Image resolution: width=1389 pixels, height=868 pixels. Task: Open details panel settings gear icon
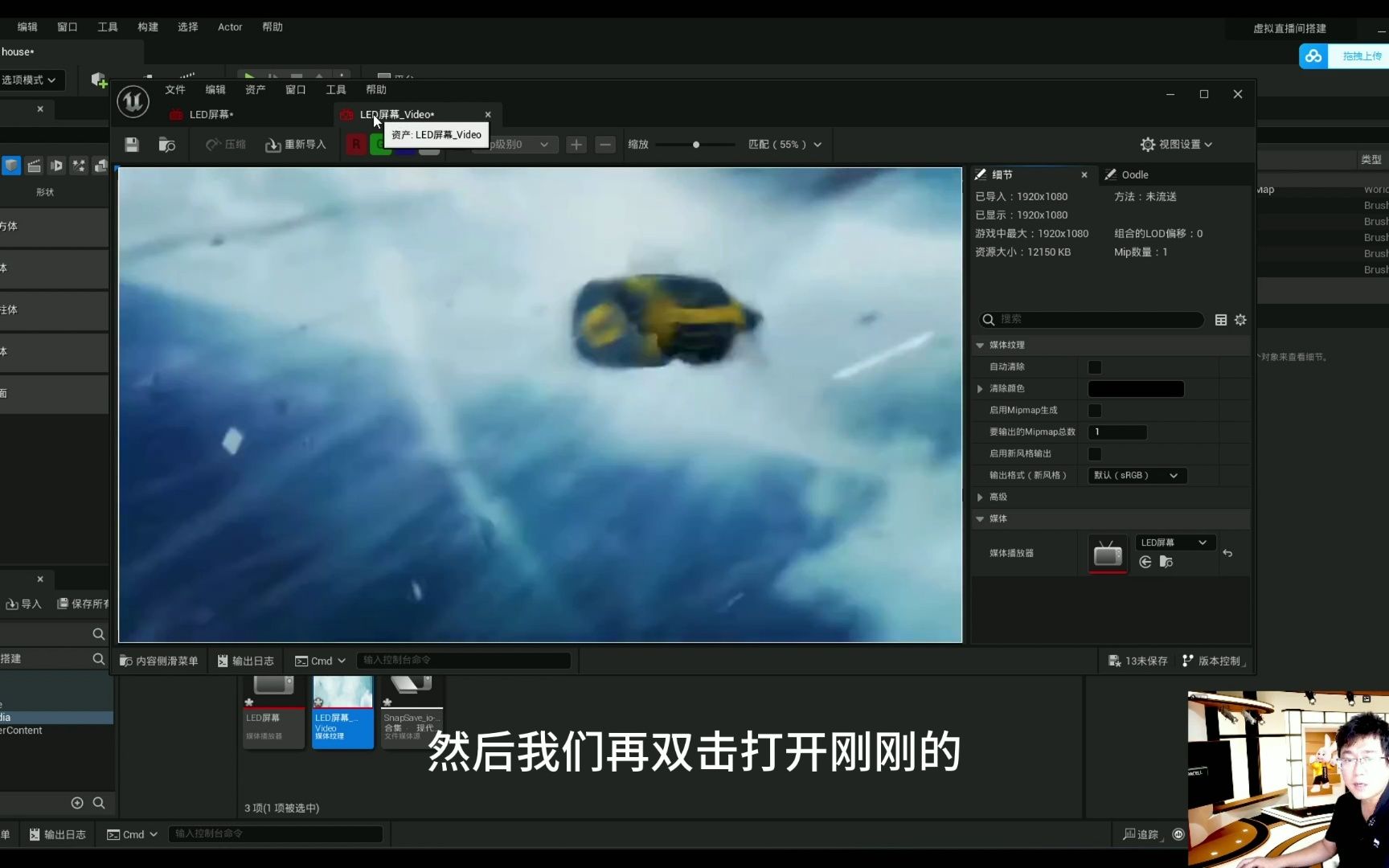pos(1240,320)
